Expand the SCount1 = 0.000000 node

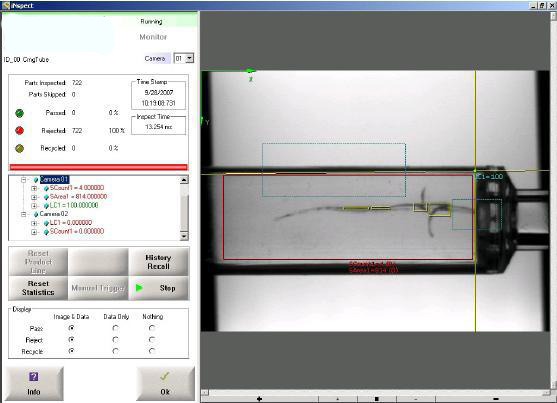click(x=34, y=232)
